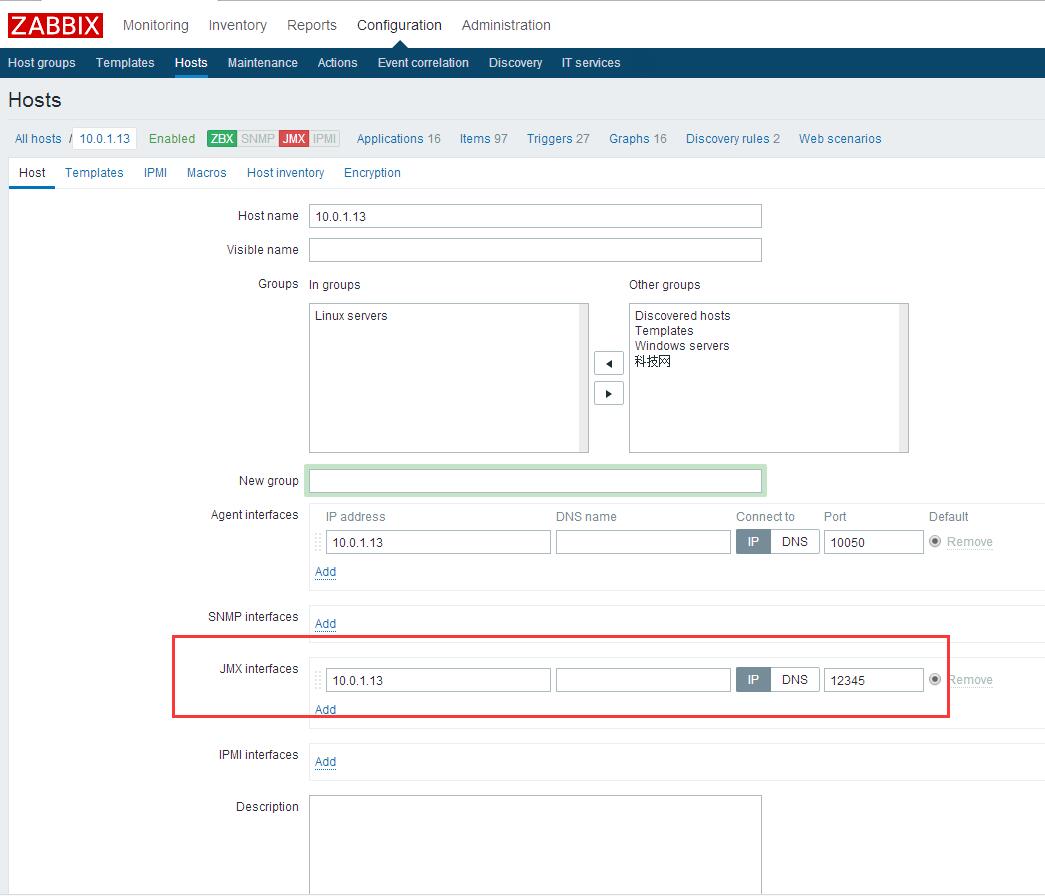
Task: Switch to the IPMI form tab
Action: pos(155,173)
